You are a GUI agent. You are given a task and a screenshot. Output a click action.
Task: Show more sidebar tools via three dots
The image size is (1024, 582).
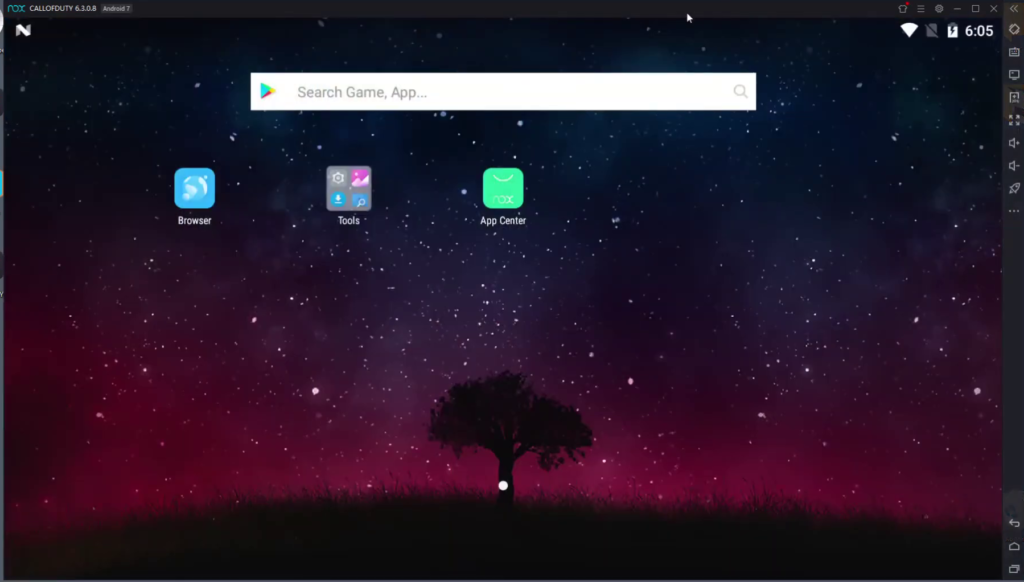[x=1014, y=211]
